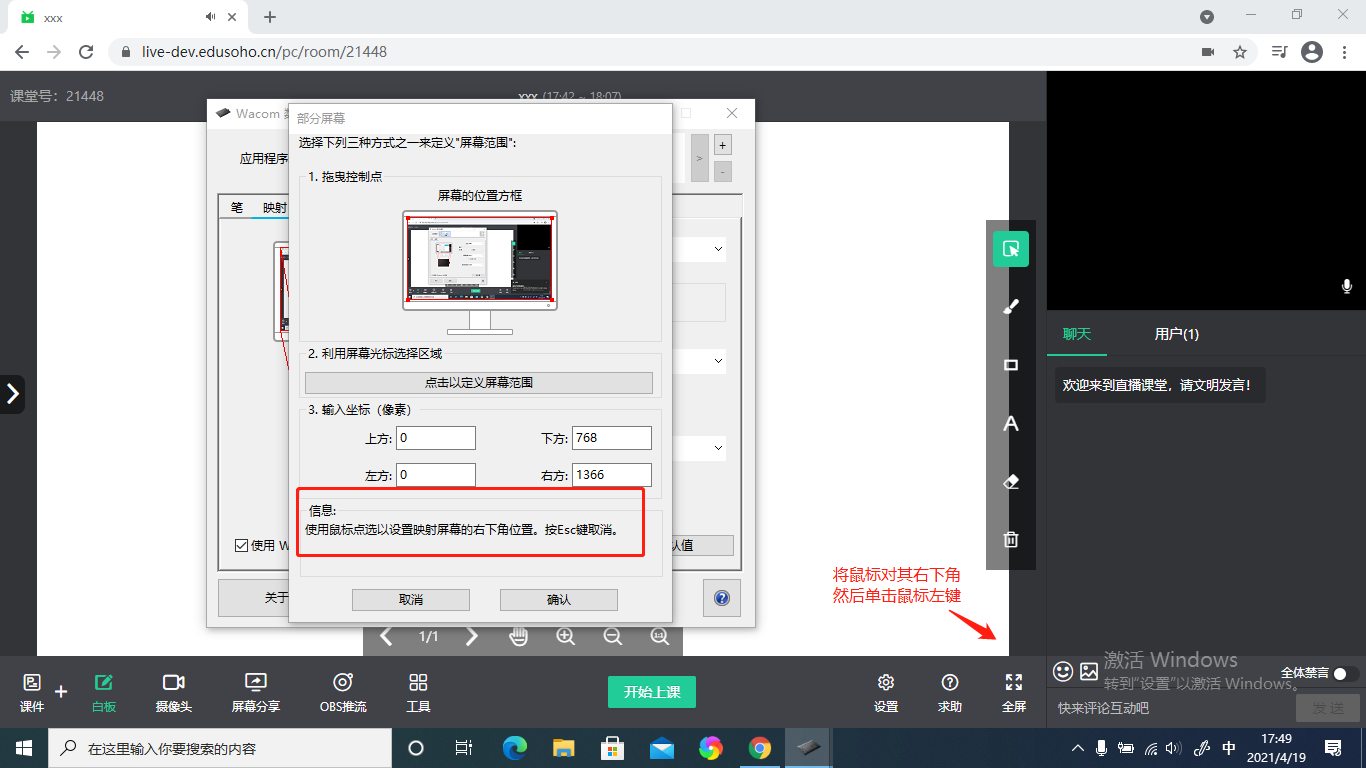This screenshot has height=768, width=1366.
Task: Select the 映射 tab in Wacom window
Action: pos(274,207)
